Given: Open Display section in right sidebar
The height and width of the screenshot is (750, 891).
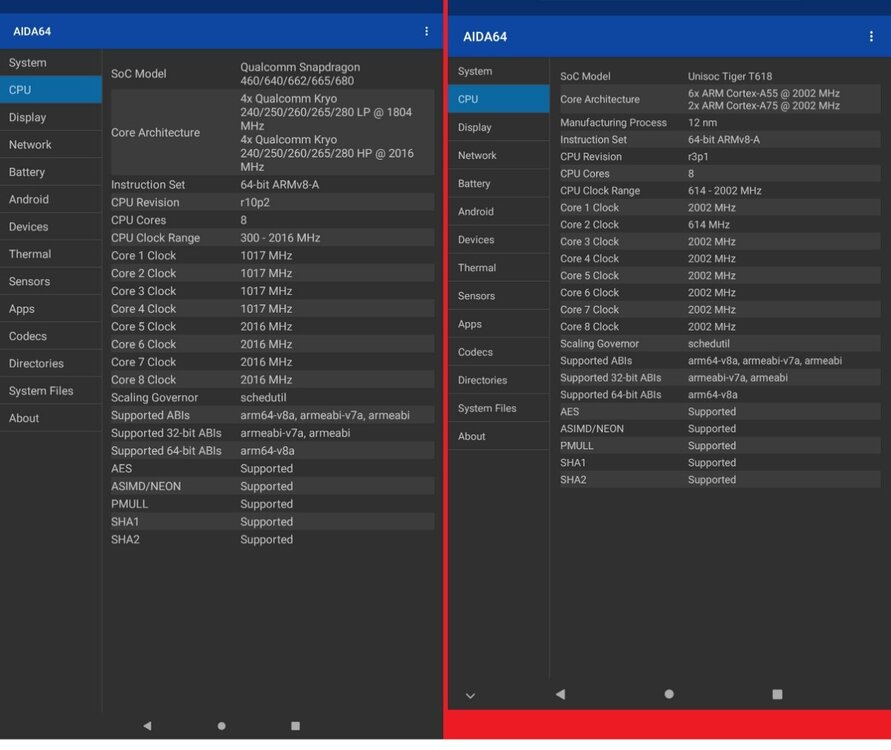Looking at the screenshot, I should click(x=498, y=127).
